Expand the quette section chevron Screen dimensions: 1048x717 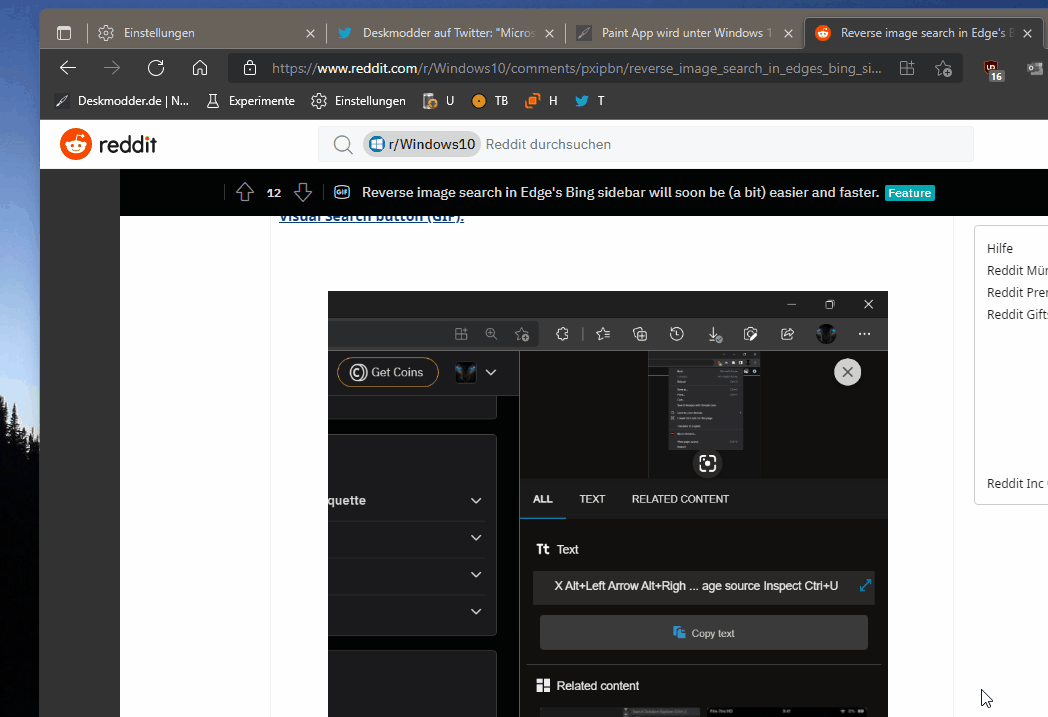pos(476,500)
